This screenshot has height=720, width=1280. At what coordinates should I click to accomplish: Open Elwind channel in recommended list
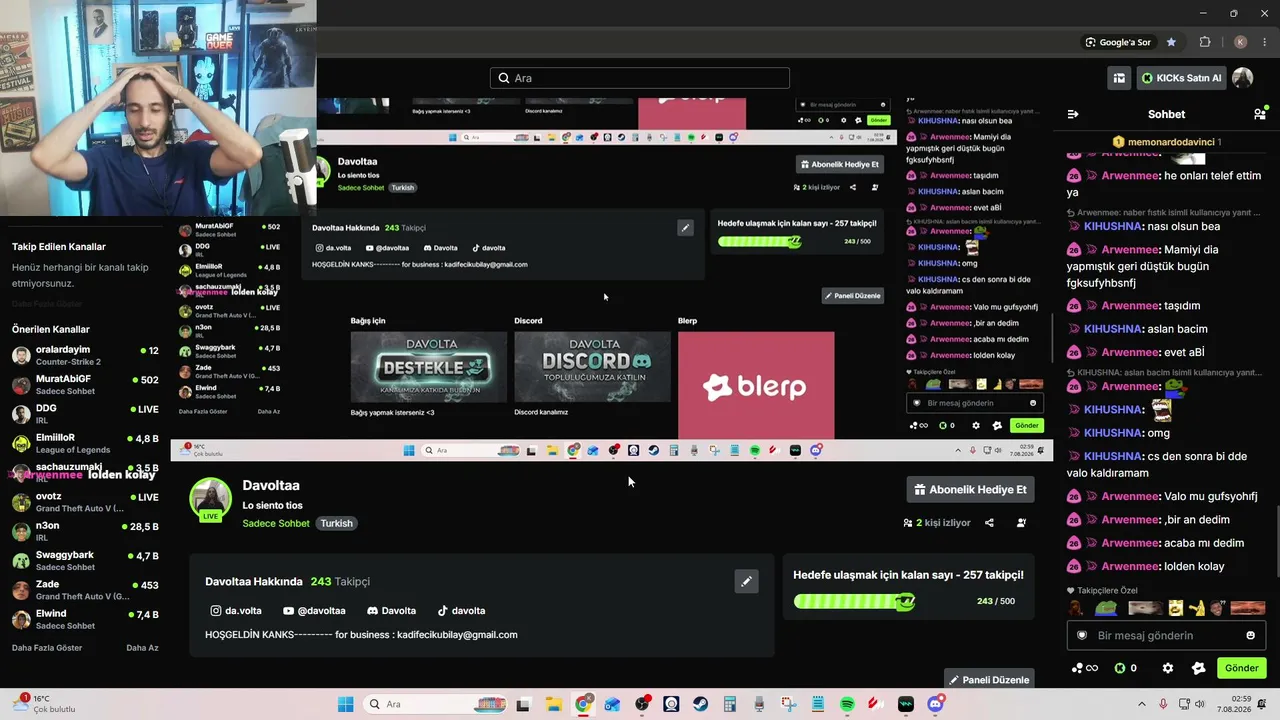[x=85, y=619]
